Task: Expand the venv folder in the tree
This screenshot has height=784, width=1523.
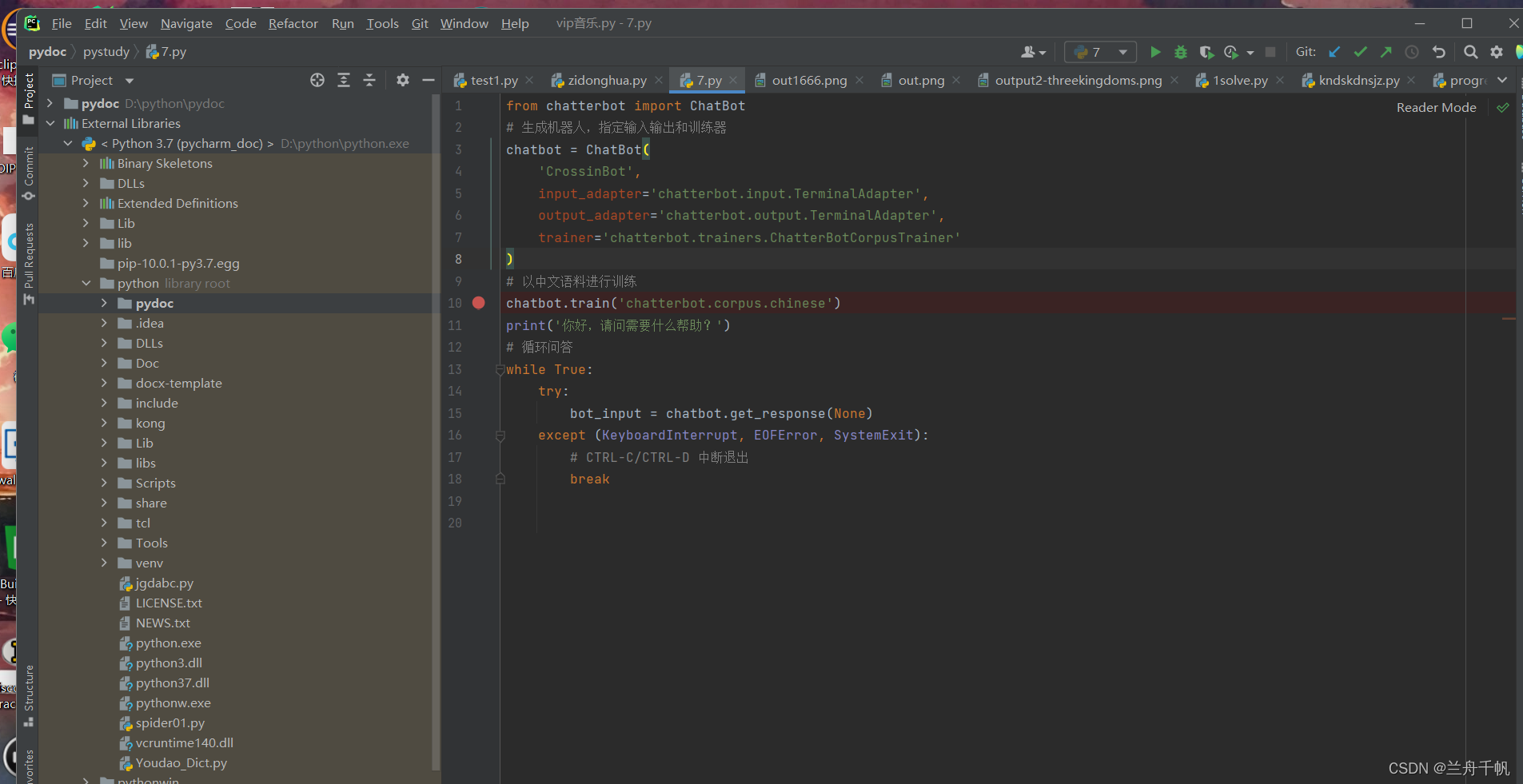Action: click(104, 563)
